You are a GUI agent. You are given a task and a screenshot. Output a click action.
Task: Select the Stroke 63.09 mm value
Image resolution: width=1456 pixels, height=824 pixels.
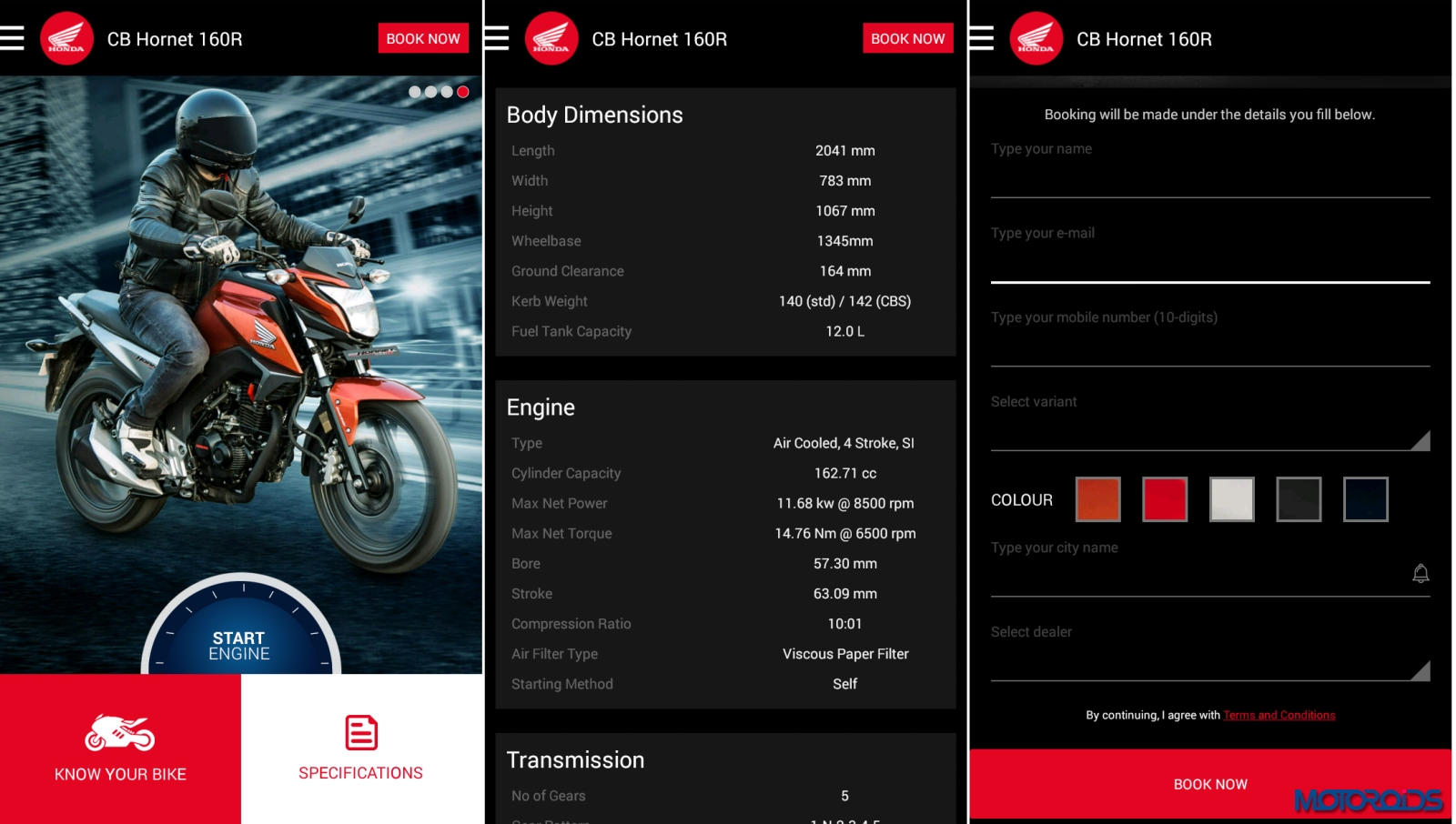pos(844,594)
